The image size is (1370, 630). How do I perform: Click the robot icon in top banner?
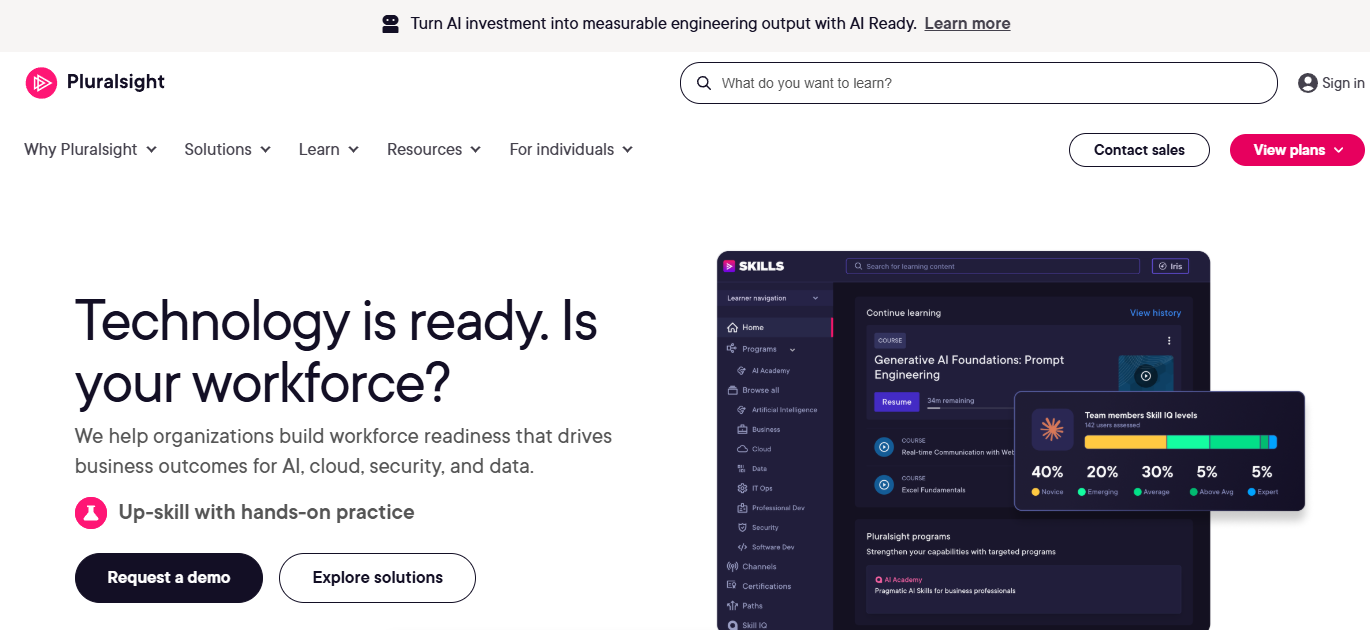coord(391,23)
